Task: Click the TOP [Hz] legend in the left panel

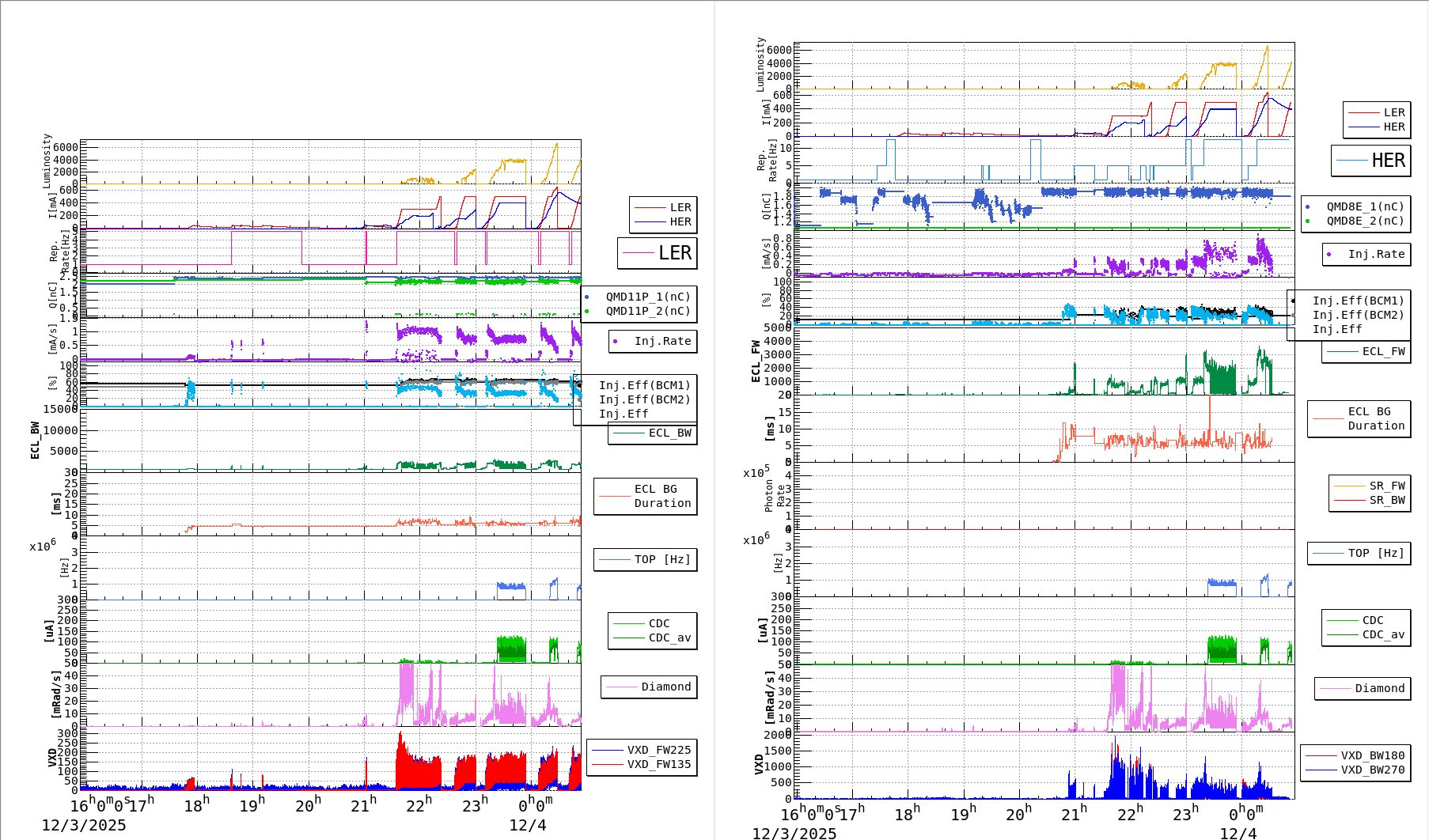Action: pyautogui.click(x=645, y=559)
